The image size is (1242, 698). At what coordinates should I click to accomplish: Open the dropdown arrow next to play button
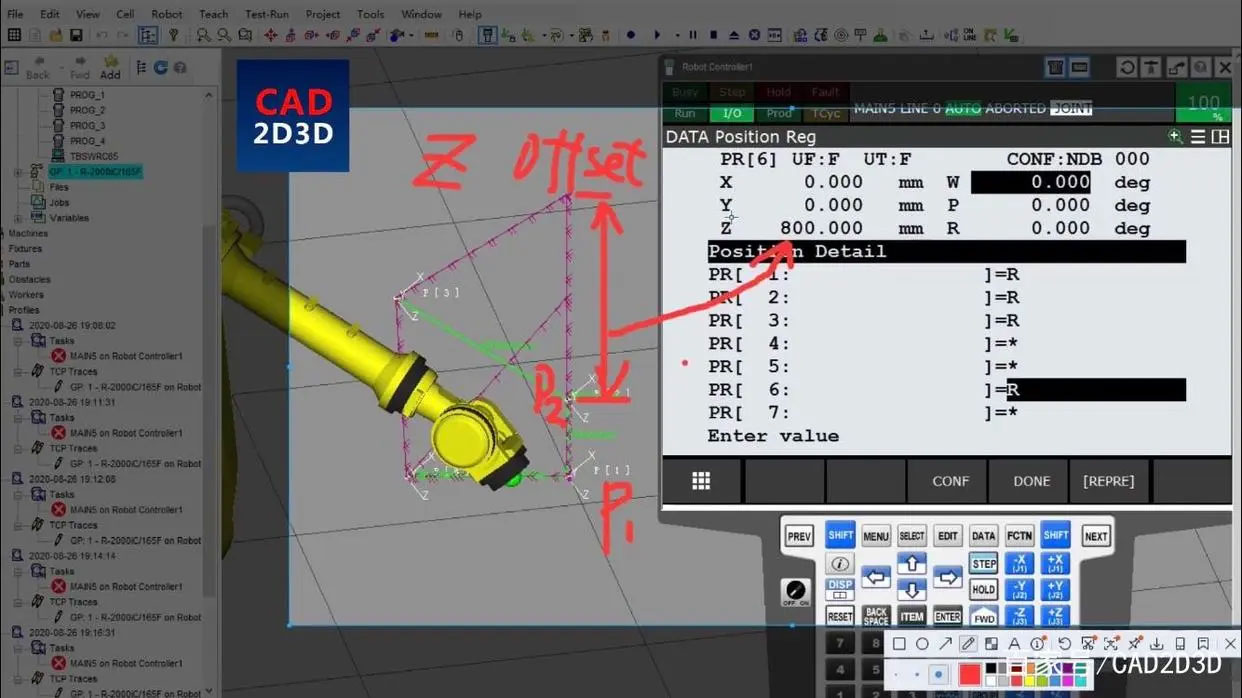tap(677, 35)
